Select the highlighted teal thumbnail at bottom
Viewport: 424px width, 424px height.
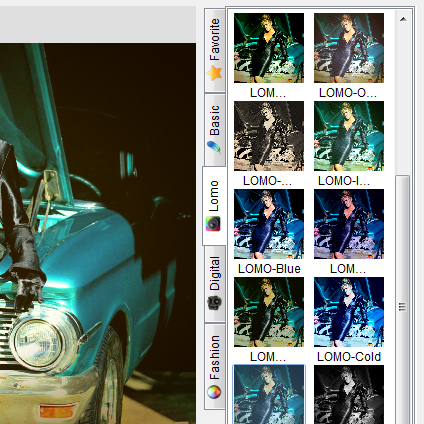(x=269, y=395)
